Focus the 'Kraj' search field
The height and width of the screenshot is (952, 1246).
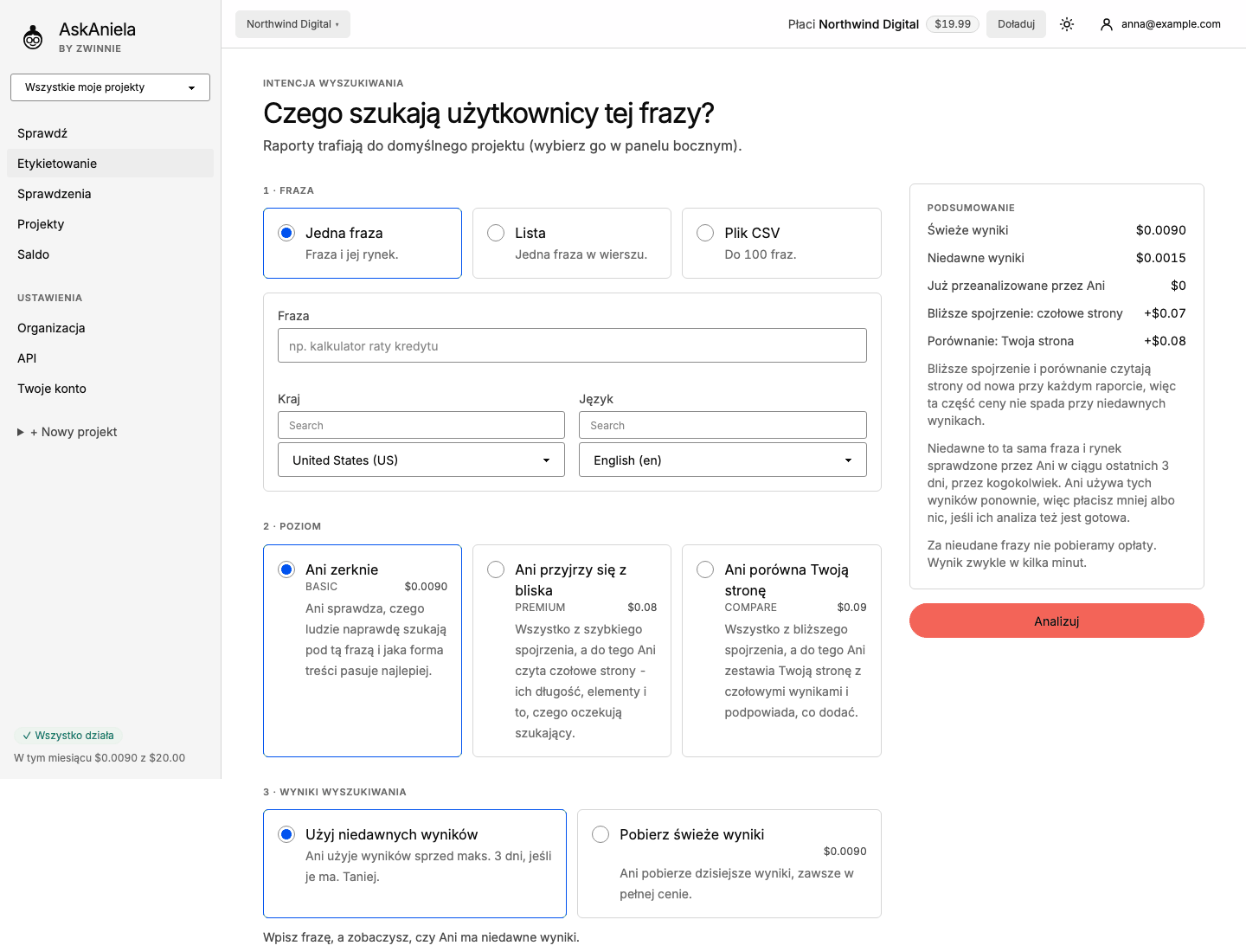coord(421,425)
